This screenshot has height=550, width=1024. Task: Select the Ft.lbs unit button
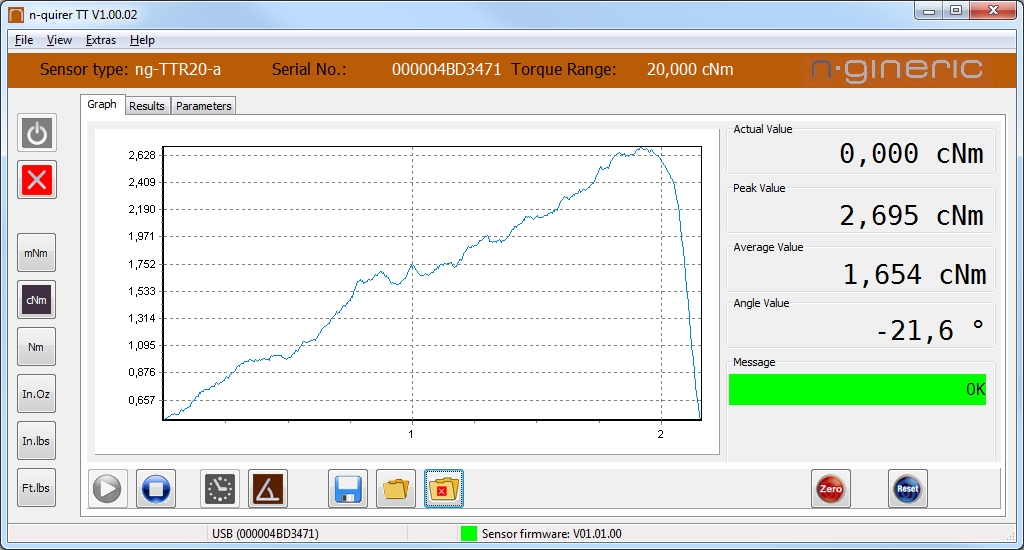tap(37, 488)
